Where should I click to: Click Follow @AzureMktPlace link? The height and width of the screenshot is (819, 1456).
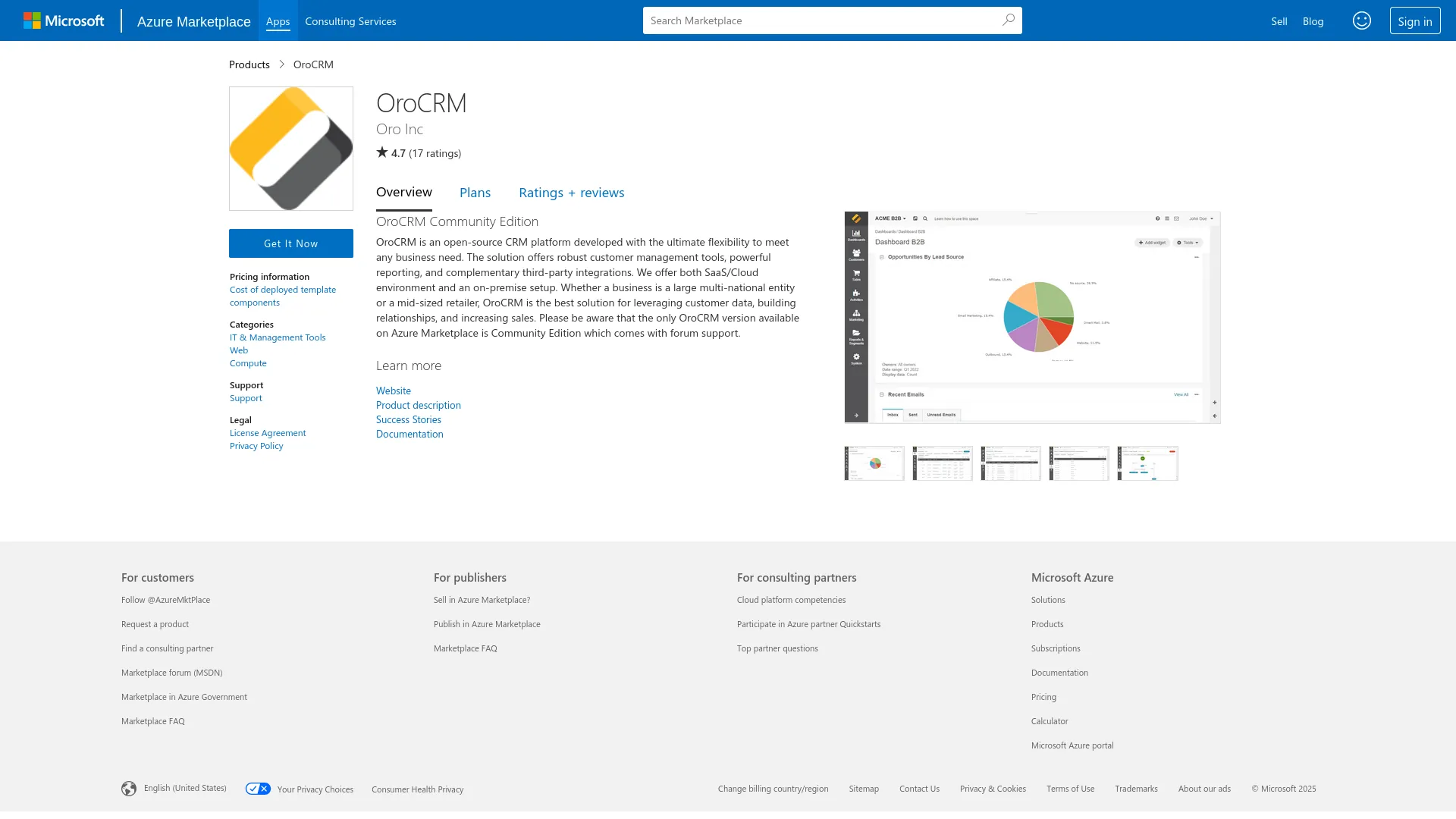click(x=165, y=600)
